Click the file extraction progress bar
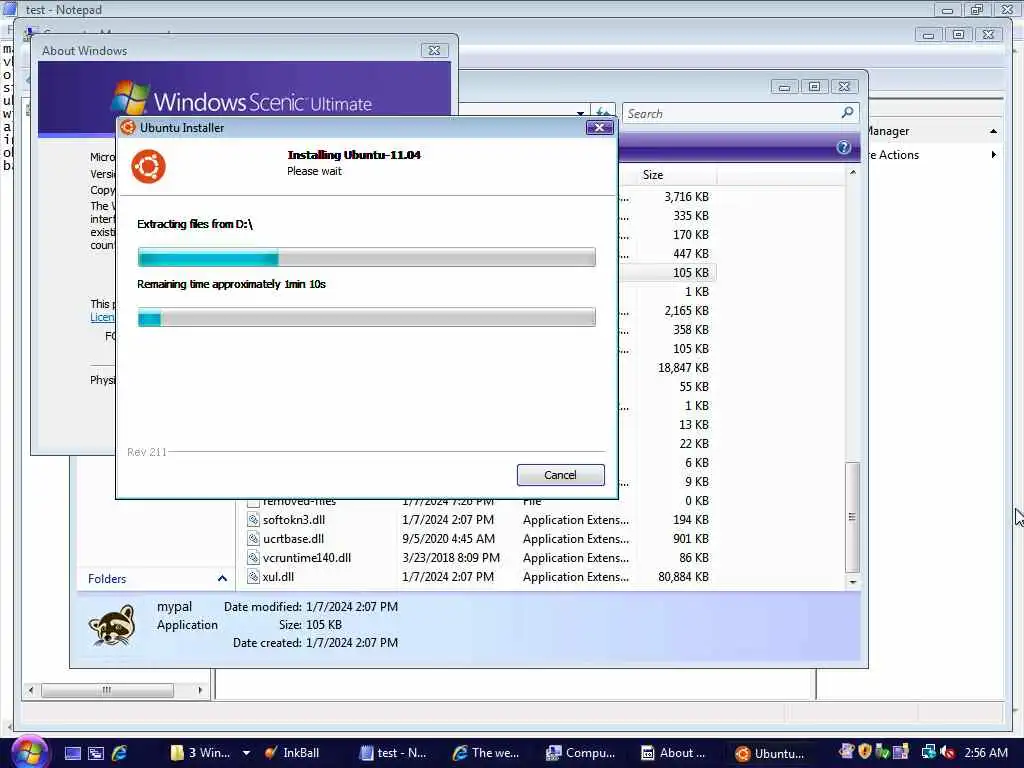The height and width of the screenshot is (768, 1024). coord(366,257)
